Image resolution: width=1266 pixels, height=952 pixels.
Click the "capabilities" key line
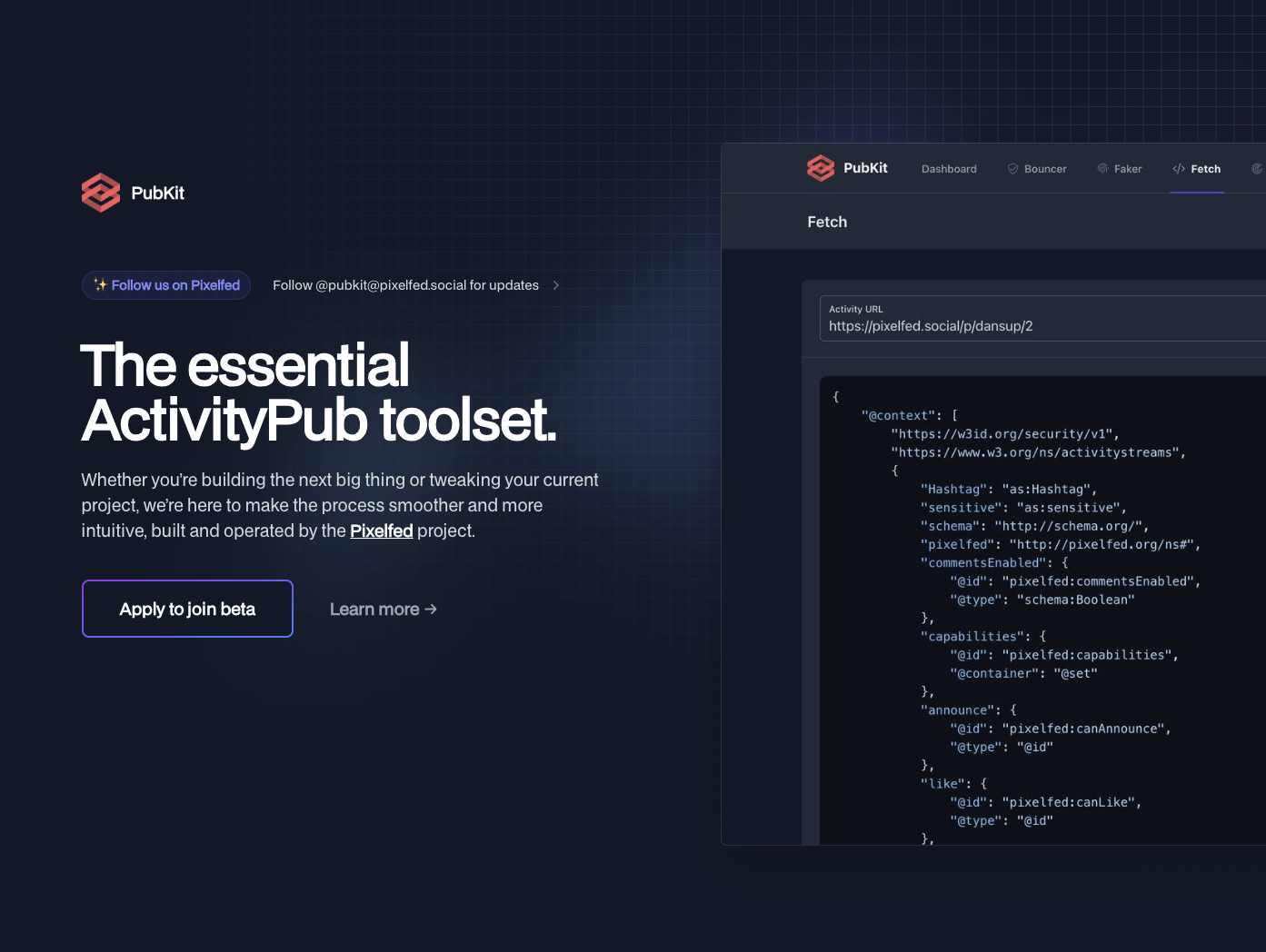[x=983, y=636]
